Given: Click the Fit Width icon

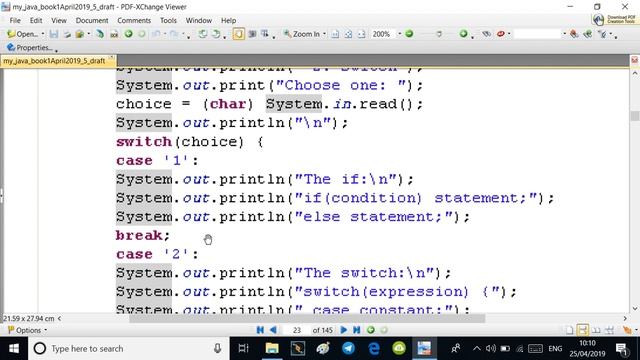Looking at the screenshot, I should tap(361, 34).
